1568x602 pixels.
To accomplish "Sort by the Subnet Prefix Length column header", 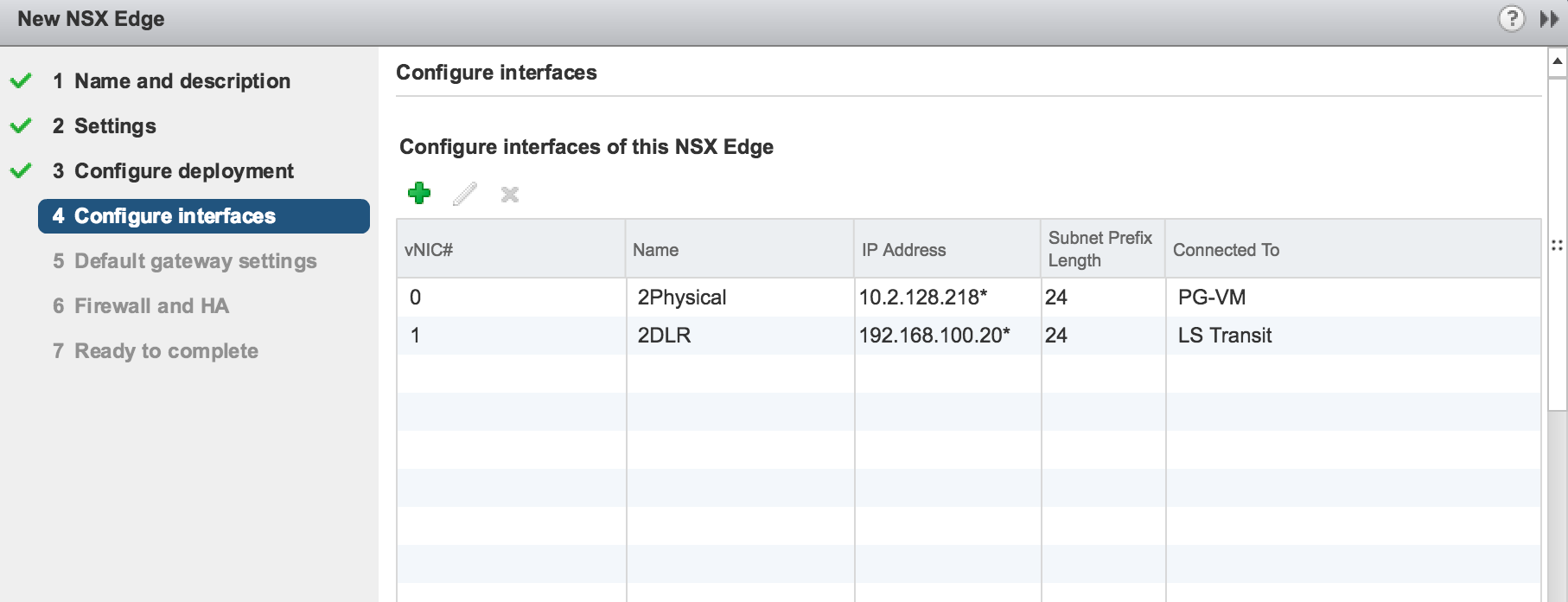I will click(x=1103, y=249).
